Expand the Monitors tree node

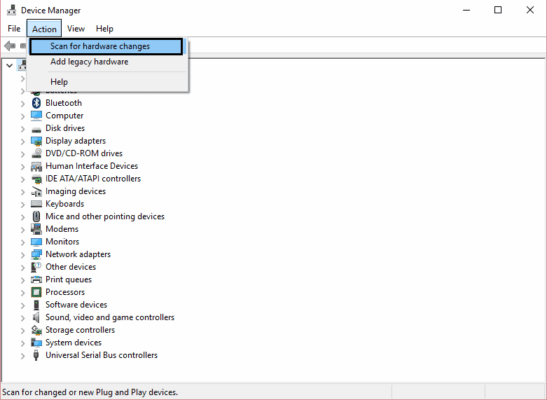[23, 242]
